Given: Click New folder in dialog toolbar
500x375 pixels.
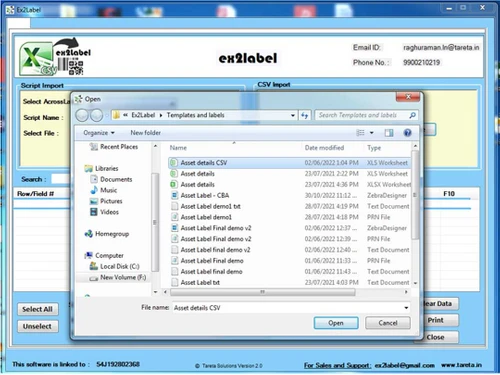Looking at the screenshot, I should point(145,133).
